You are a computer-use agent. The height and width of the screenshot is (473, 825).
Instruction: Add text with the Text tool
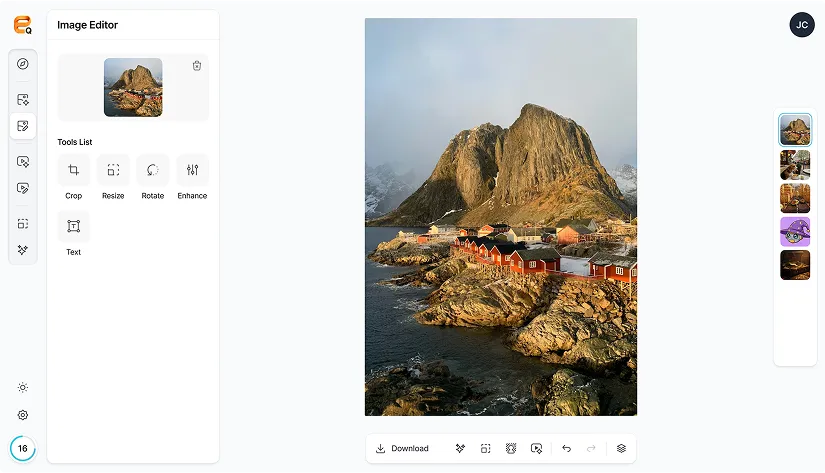(73, 227)
